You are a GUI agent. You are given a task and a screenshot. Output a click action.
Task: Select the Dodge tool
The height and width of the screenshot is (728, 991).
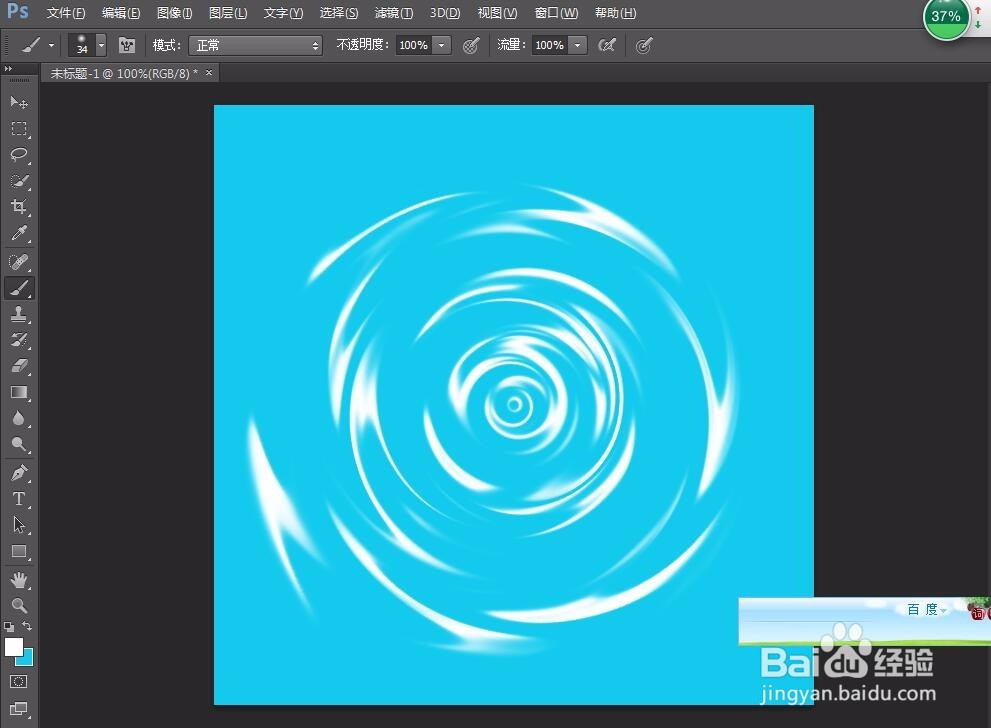19,445
